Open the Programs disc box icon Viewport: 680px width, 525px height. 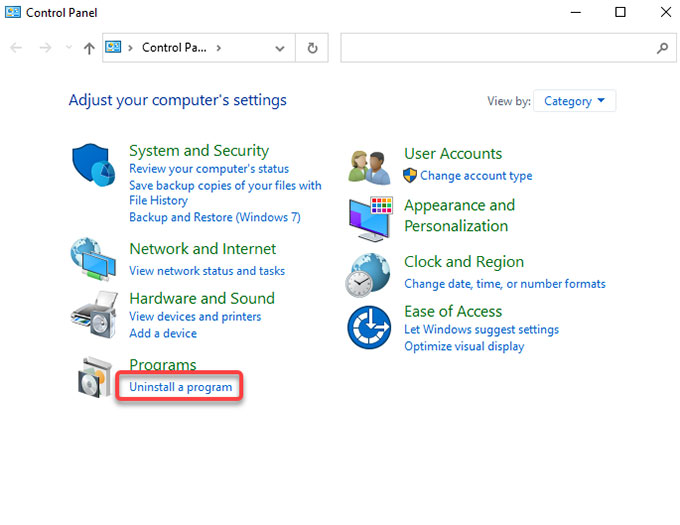(x=93, y=377)
